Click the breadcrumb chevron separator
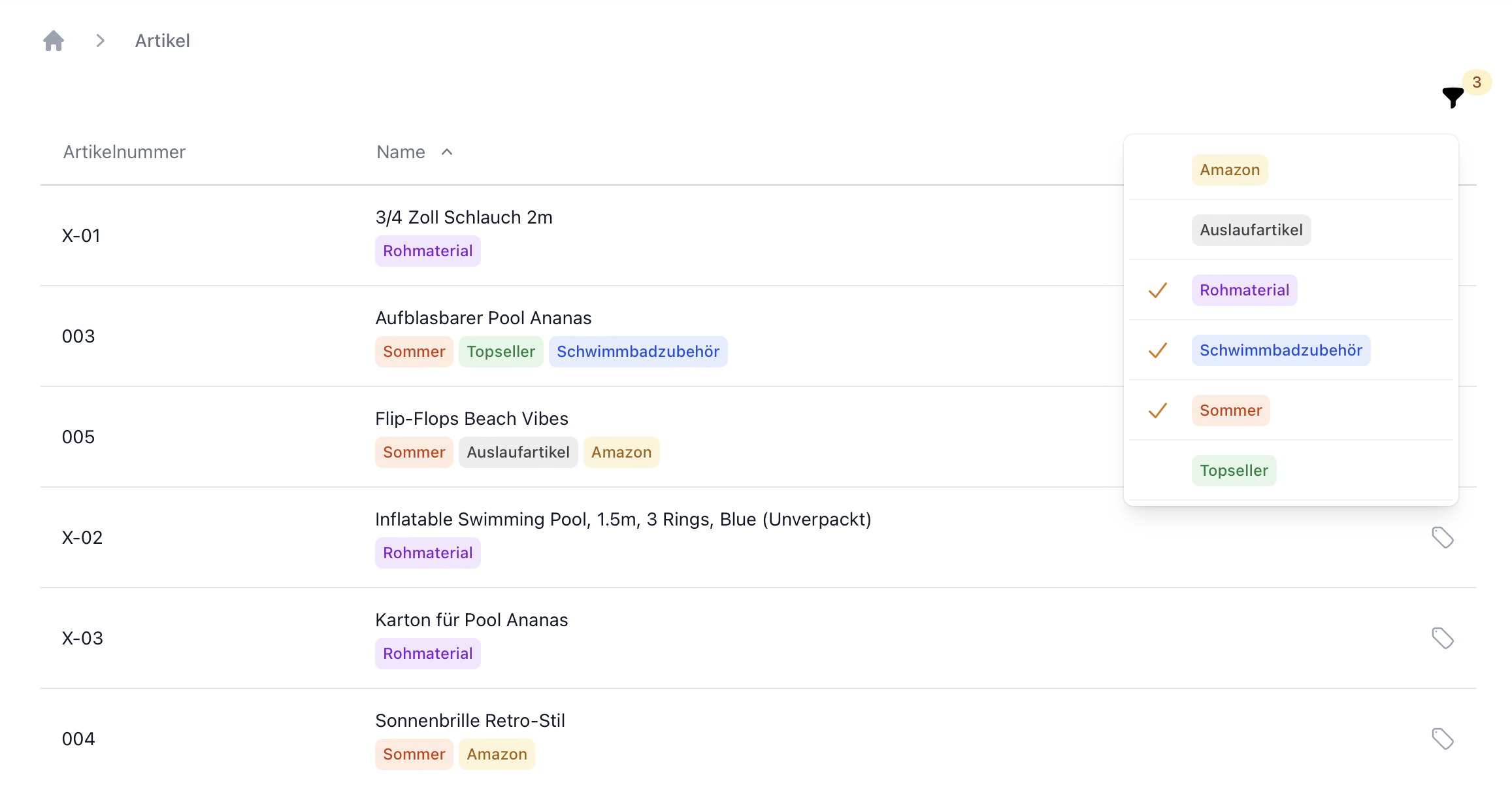Screen dimensions: 1512x787 pyautogui.click(x=100, y=41)
